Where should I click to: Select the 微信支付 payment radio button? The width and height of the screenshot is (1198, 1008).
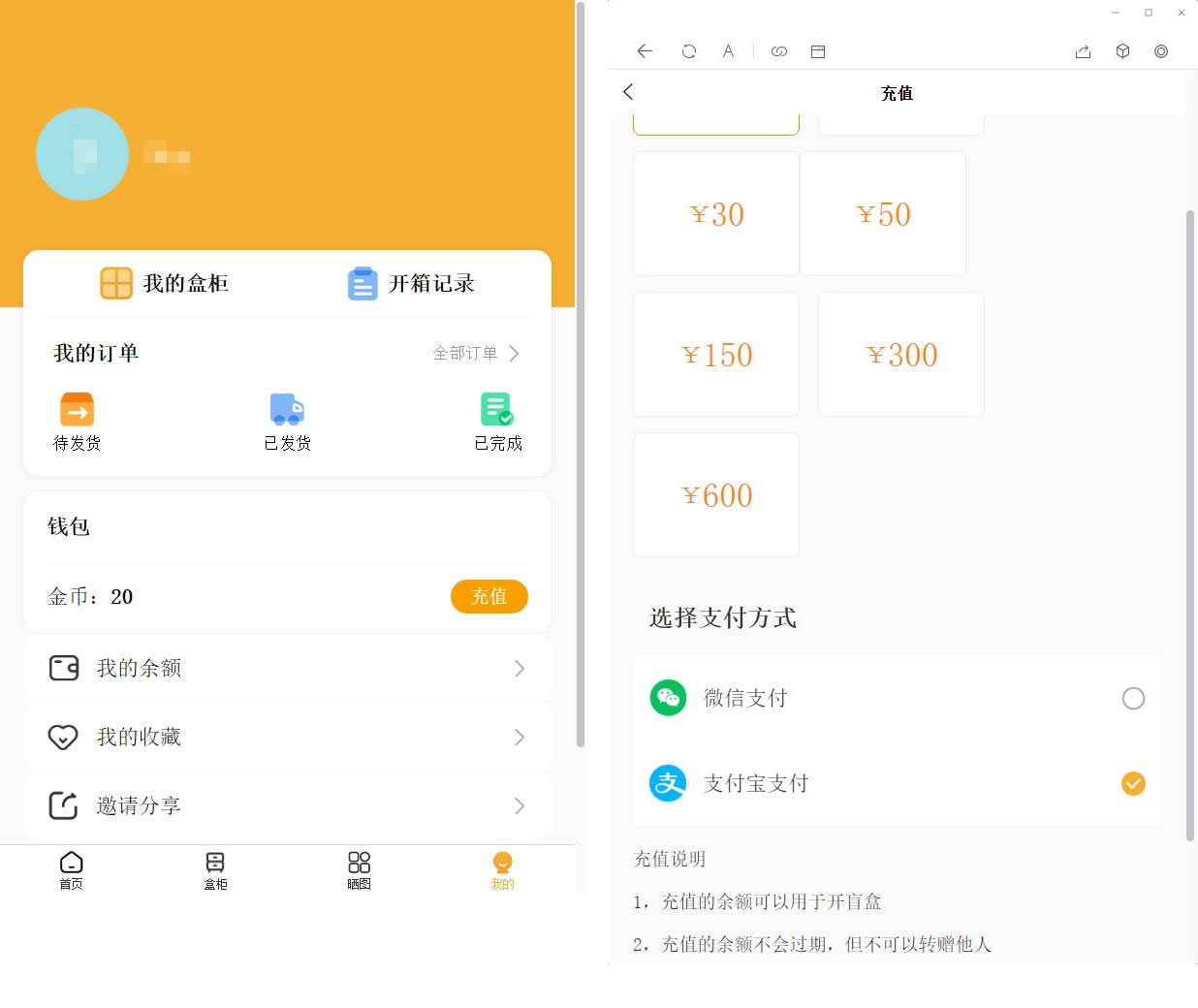pos(1133,698)
